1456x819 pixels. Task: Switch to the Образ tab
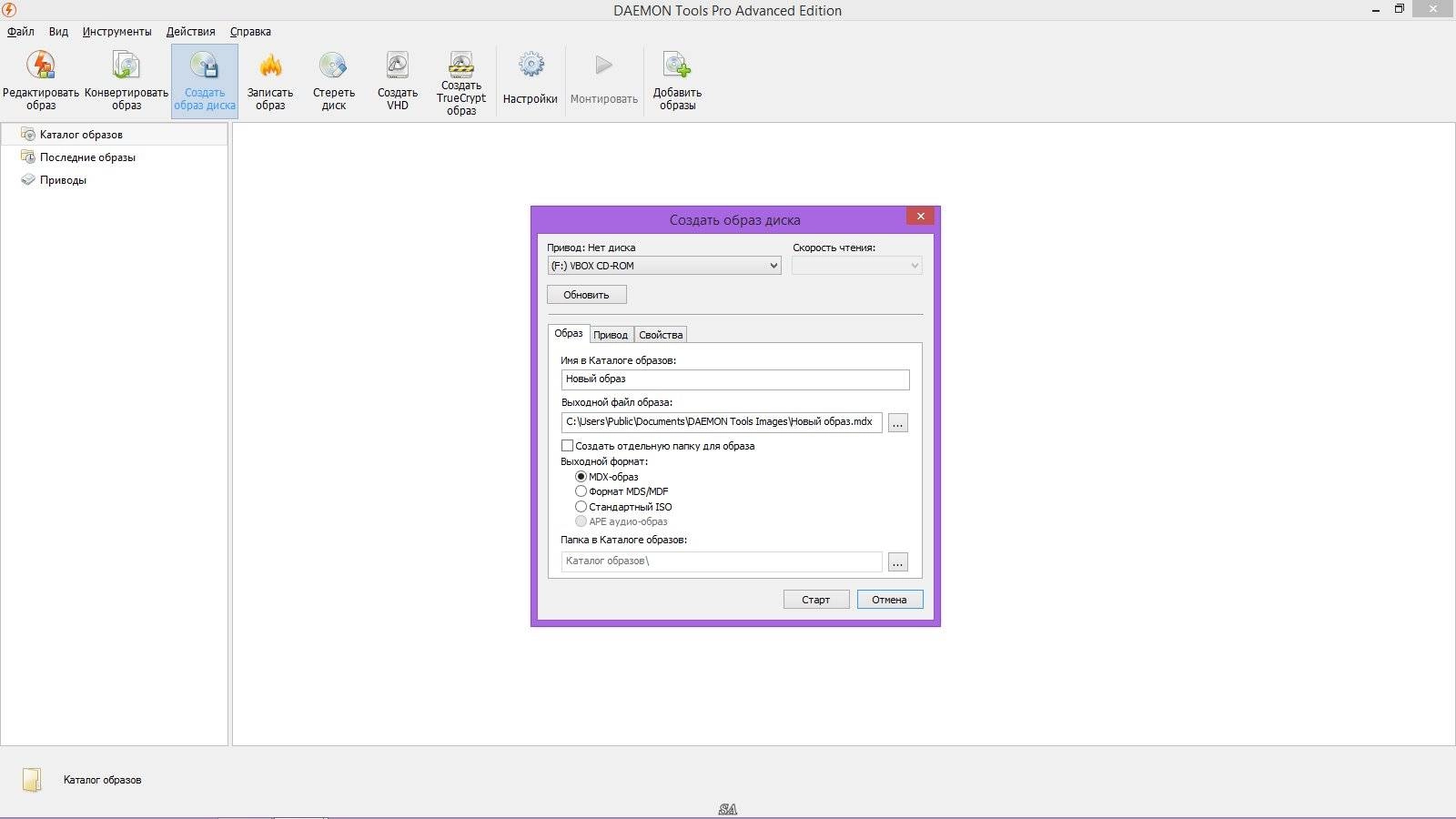(x=569, y=333)
